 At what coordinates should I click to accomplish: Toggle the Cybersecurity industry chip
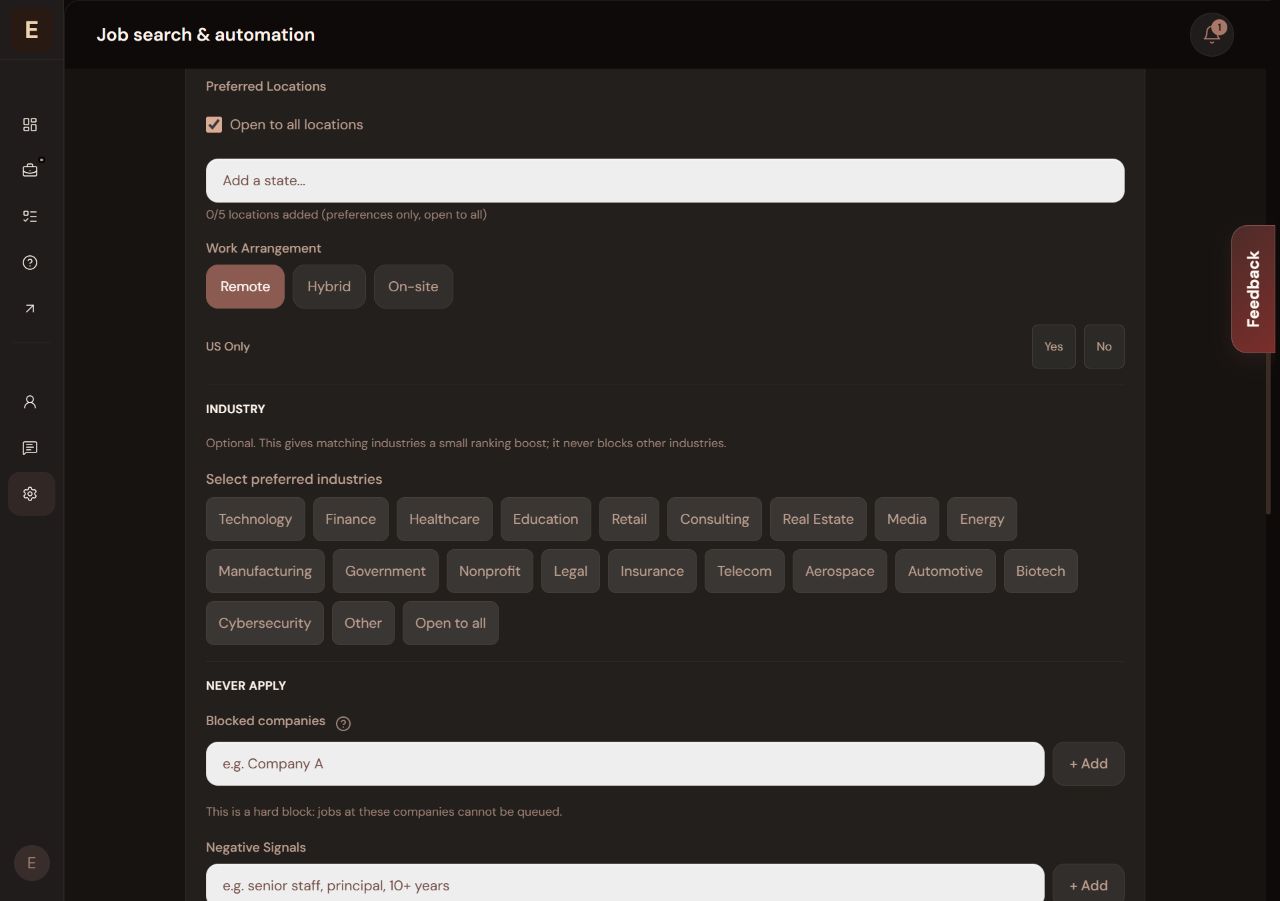(x=265, y=623)
